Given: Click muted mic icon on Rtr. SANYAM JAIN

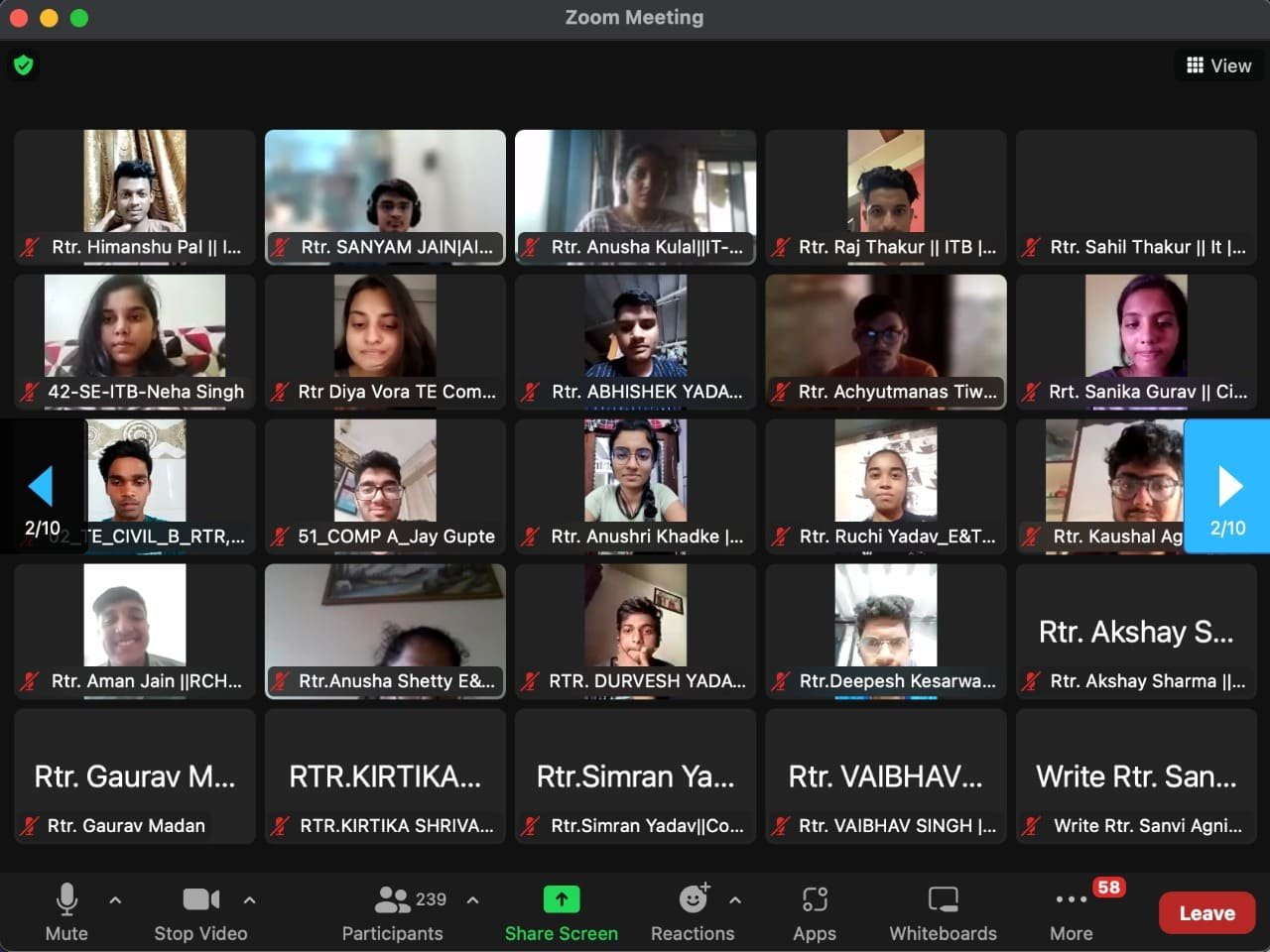Looking at the screenshot, I should [x=282, y=247].
